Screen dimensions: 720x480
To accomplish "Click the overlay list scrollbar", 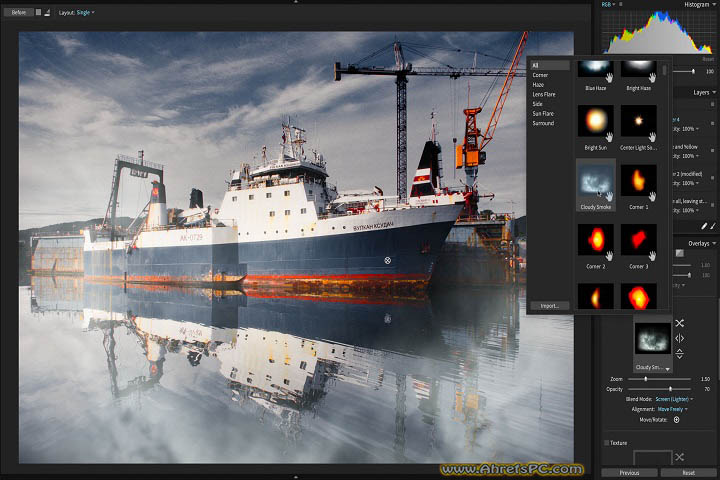I will click(x=664, y=70).
